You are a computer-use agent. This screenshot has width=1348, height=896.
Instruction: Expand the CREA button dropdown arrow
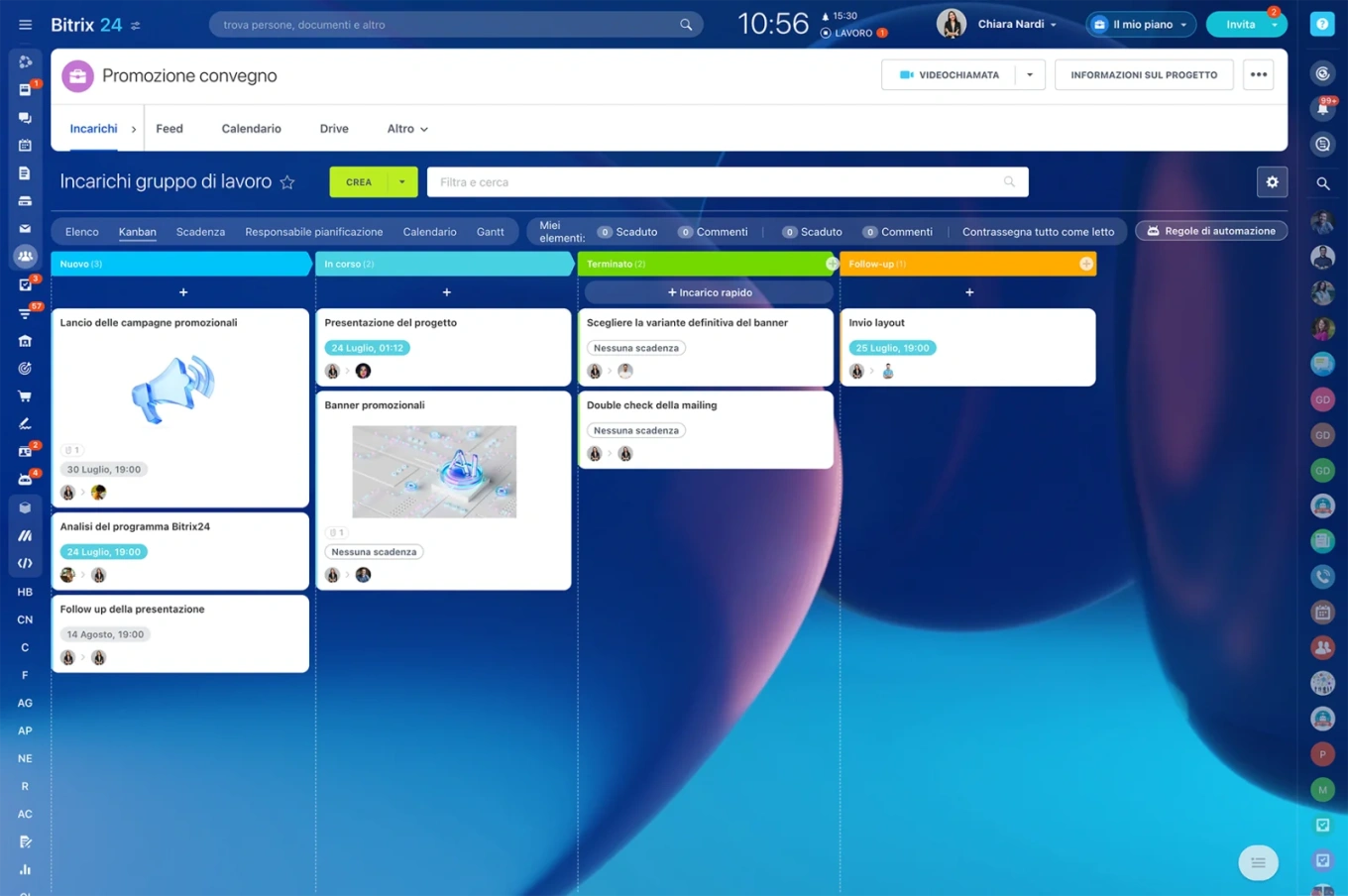point(401,182)
